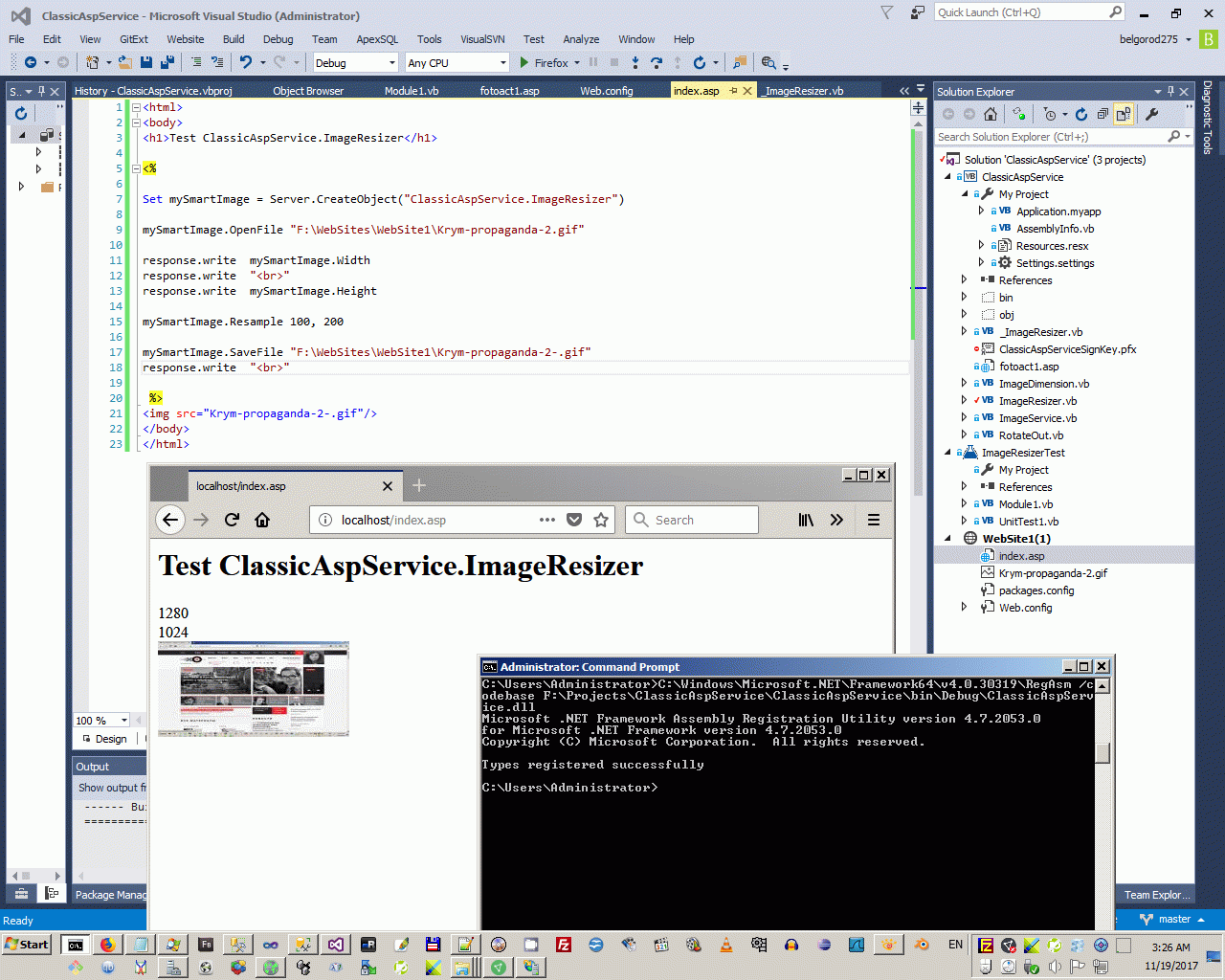Expand the Web.config node in WebSite1
1225x980 pixels.
click(964, 607)
